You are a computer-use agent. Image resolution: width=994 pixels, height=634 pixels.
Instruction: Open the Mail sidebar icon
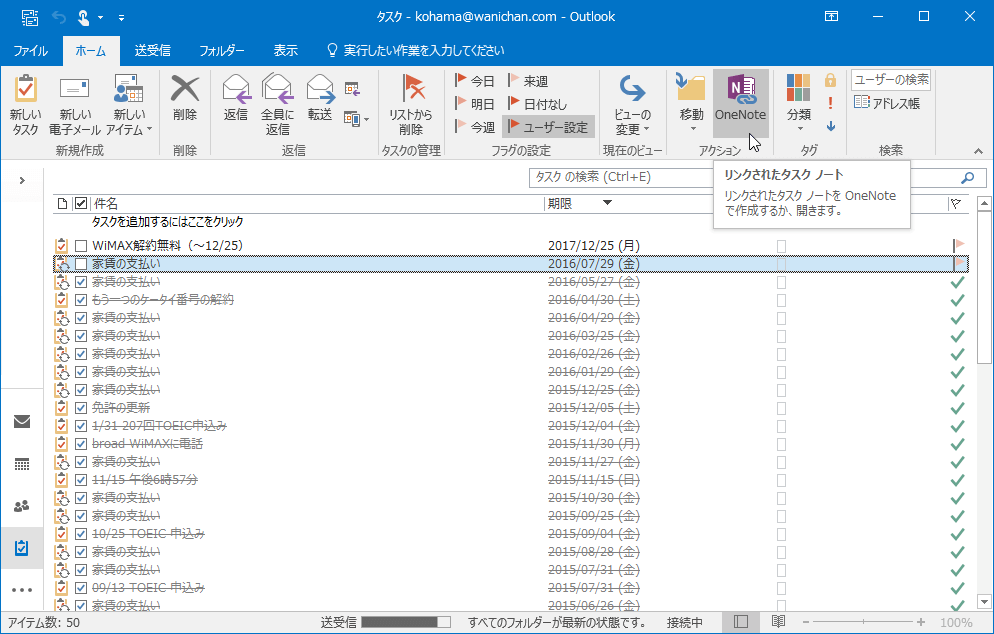pos(22,421)
